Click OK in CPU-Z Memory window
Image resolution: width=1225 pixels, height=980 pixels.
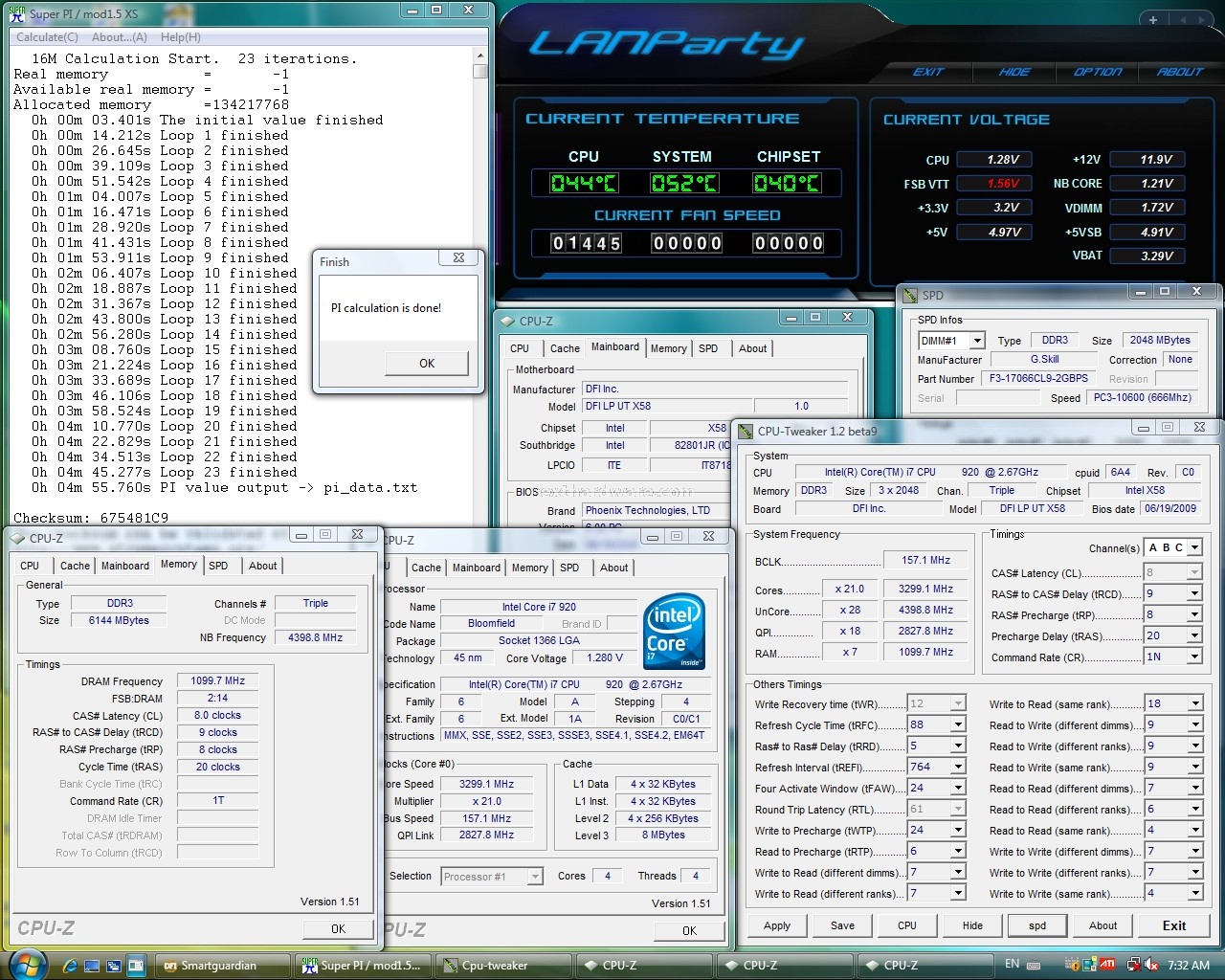pos(338,928)
